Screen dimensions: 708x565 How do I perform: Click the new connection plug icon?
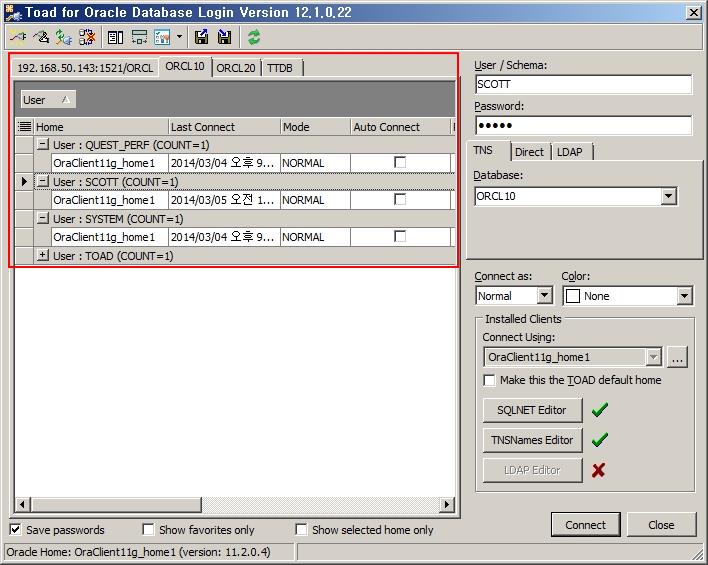[x=18, y=37]
